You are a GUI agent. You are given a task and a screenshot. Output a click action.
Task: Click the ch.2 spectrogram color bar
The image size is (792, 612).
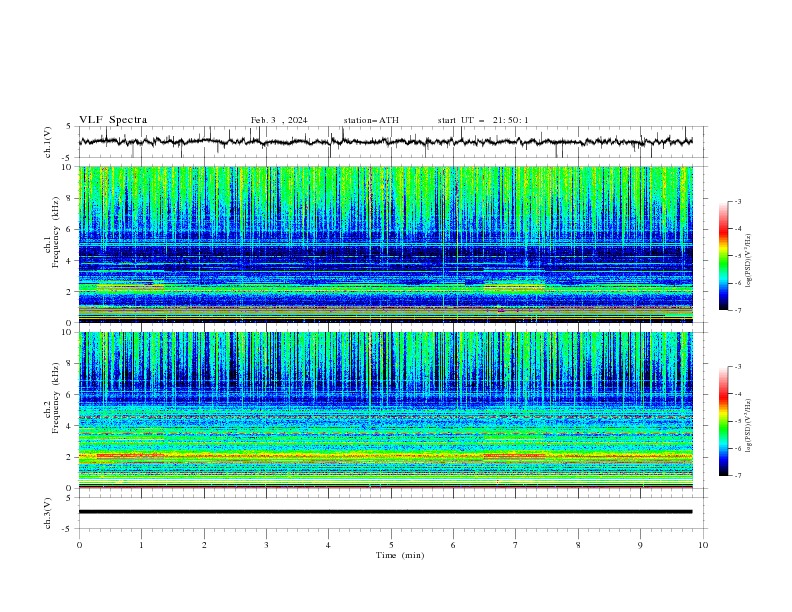coord(723,421)
